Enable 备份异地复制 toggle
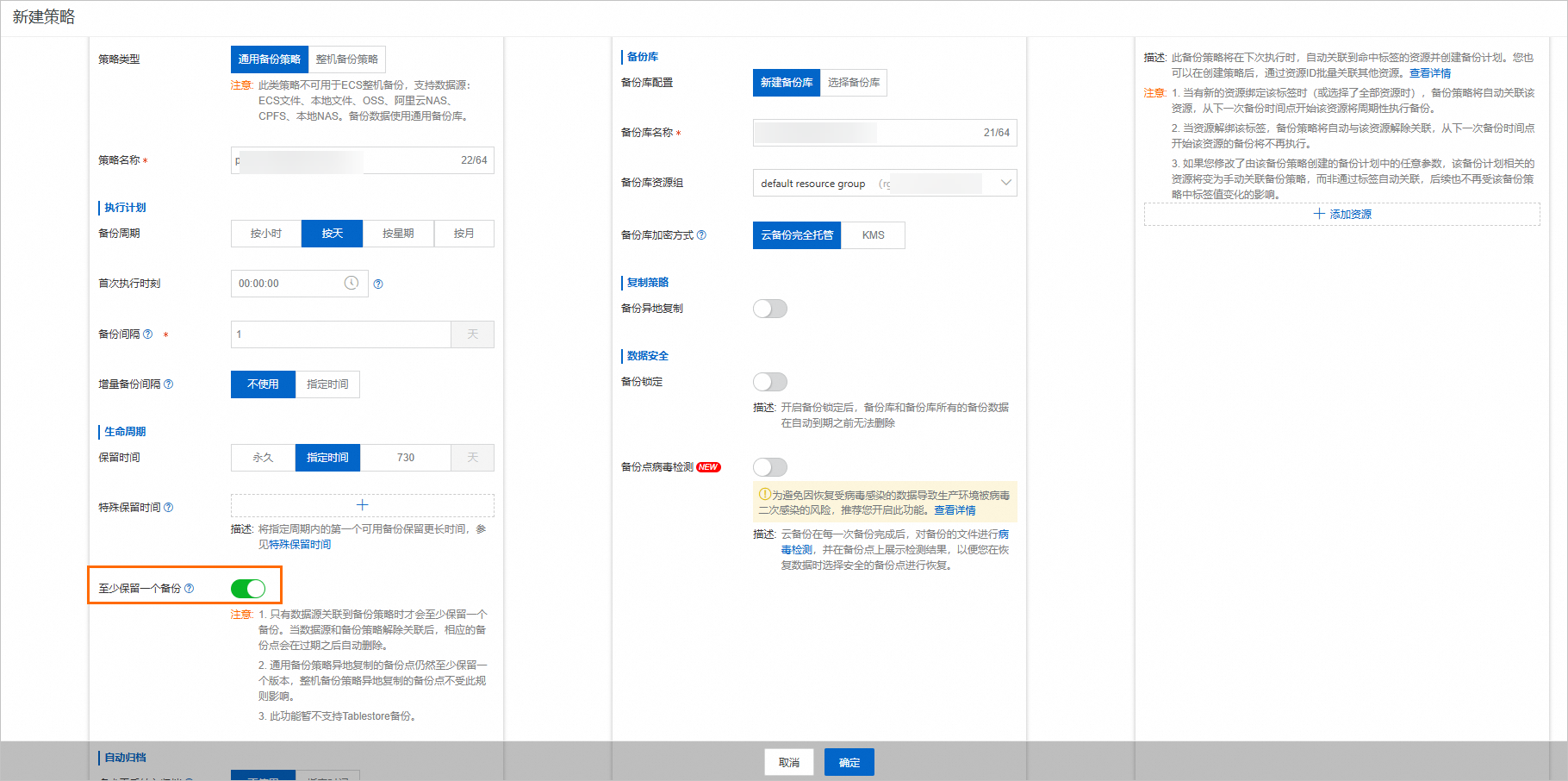Screen dimensions: 1568x781 770,309
